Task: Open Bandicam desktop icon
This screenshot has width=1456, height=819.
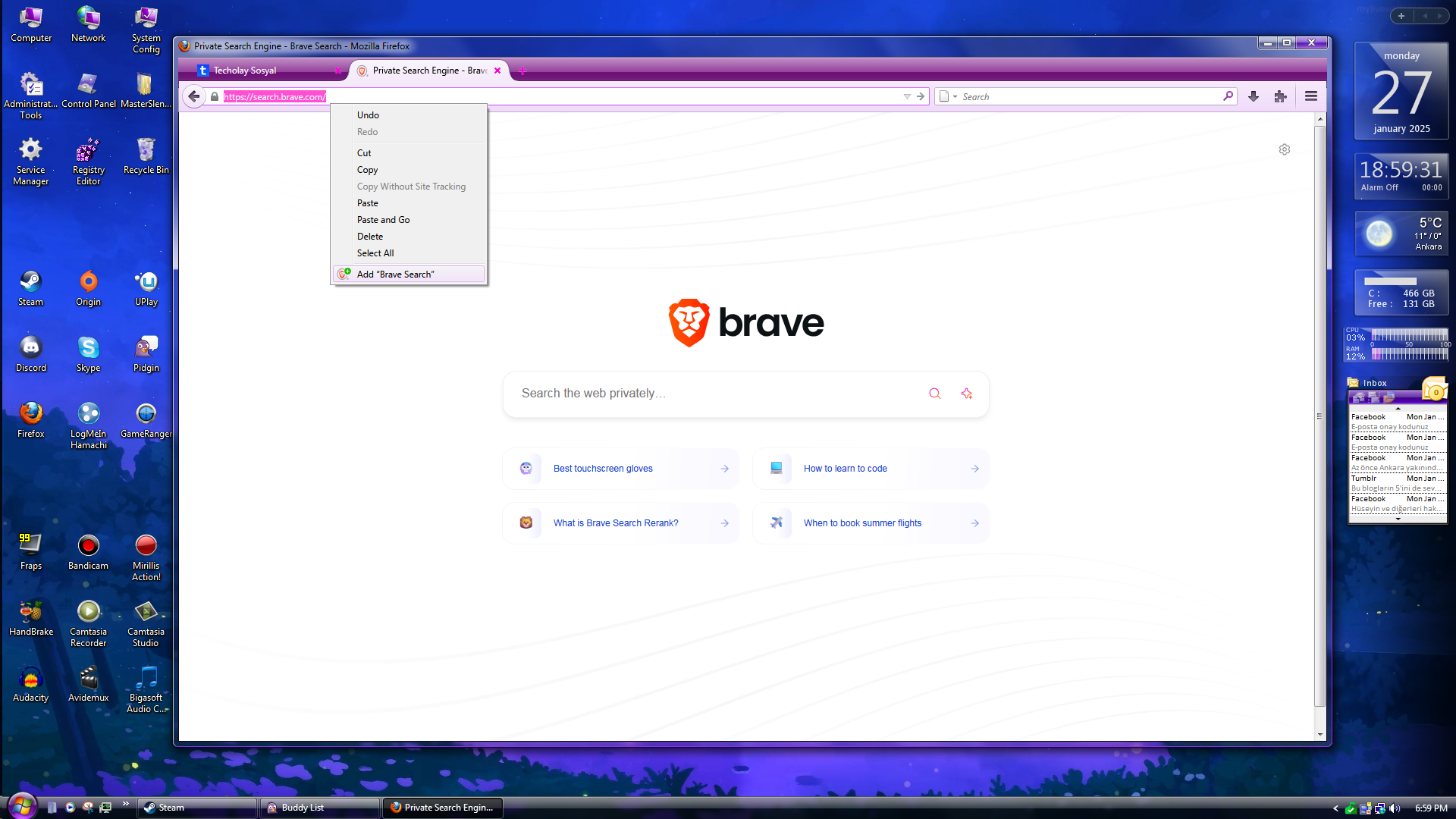Action: click(89, 553)
